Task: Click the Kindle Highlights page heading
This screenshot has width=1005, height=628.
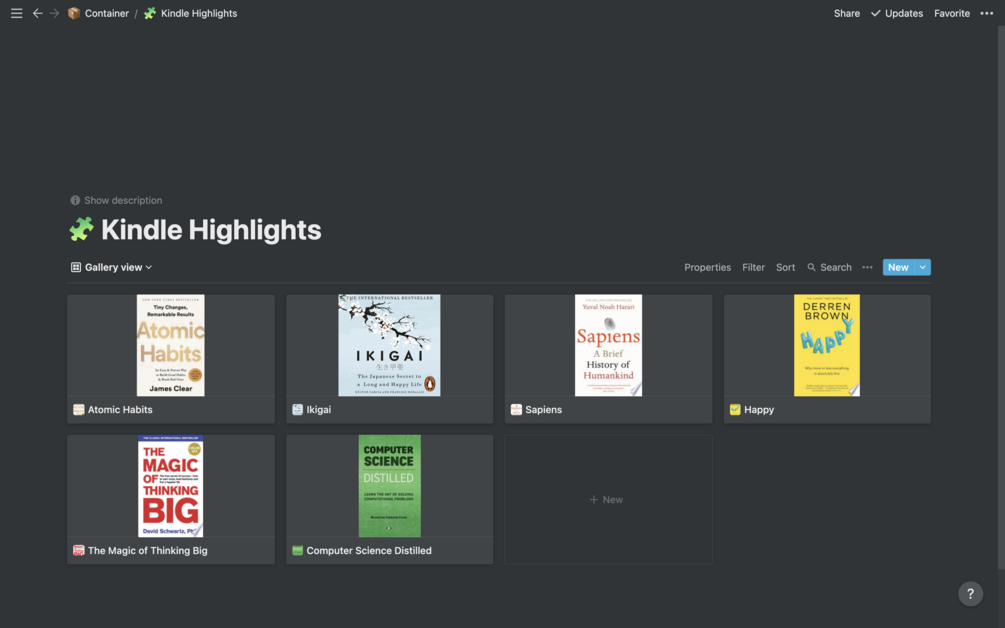Action: click(x=211, y=229)
